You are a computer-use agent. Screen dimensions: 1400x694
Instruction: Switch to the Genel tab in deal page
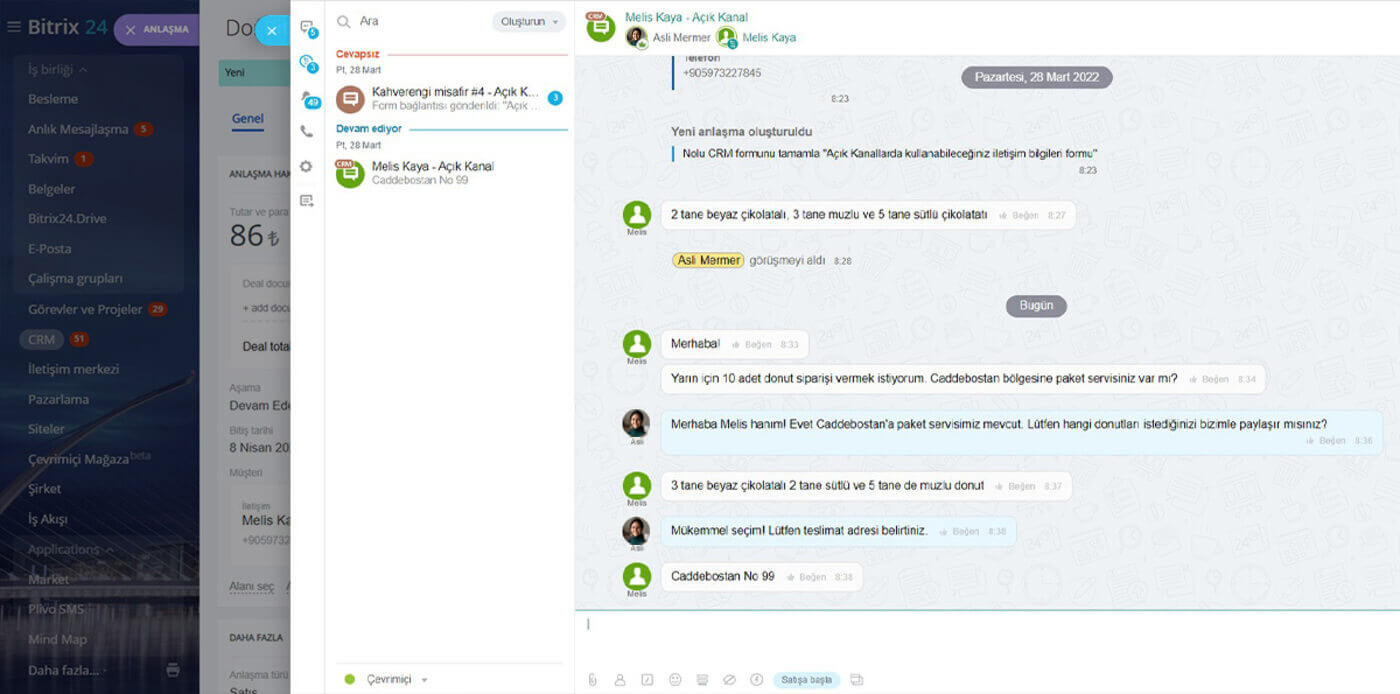click(x=248, y=119)
